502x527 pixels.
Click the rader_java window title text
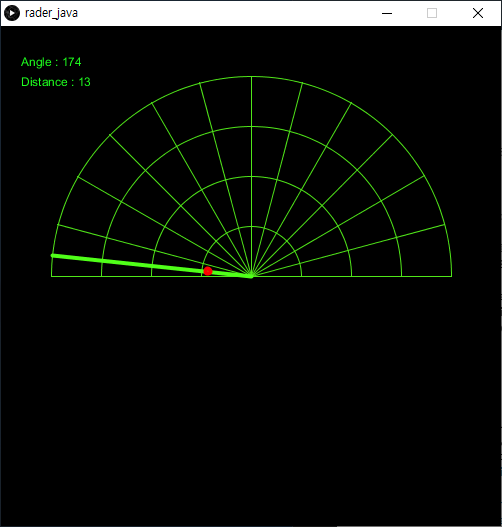[51, 13]
